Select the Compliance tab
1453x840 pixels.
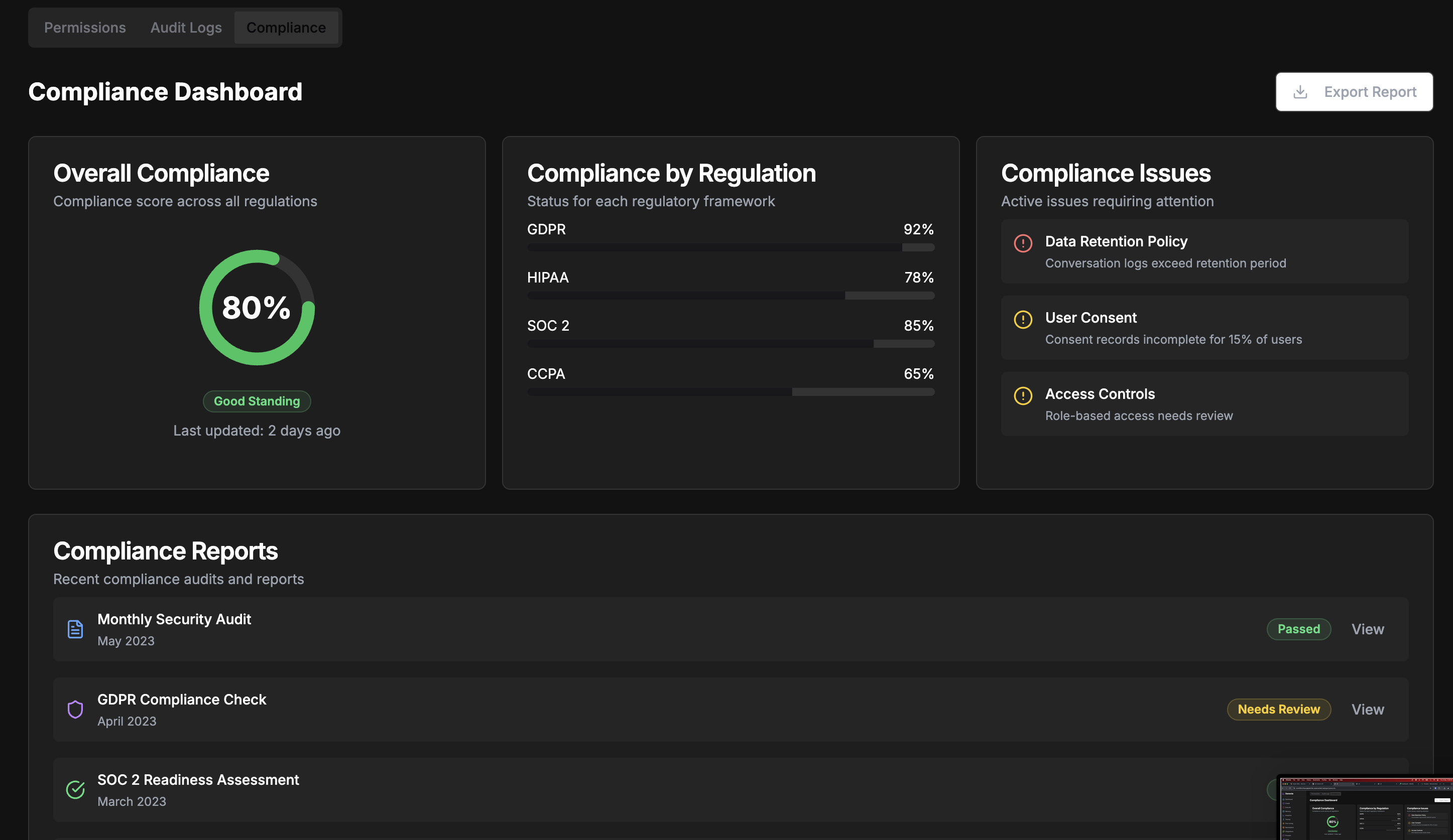tap(287, 27)
